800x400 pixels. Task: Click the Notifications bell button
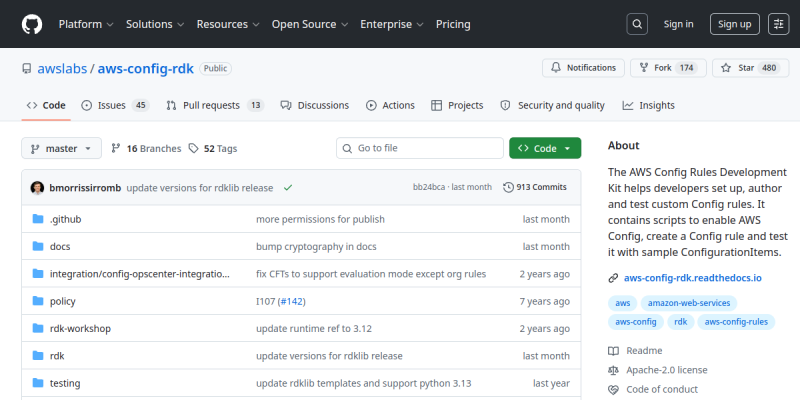[583, 68]
